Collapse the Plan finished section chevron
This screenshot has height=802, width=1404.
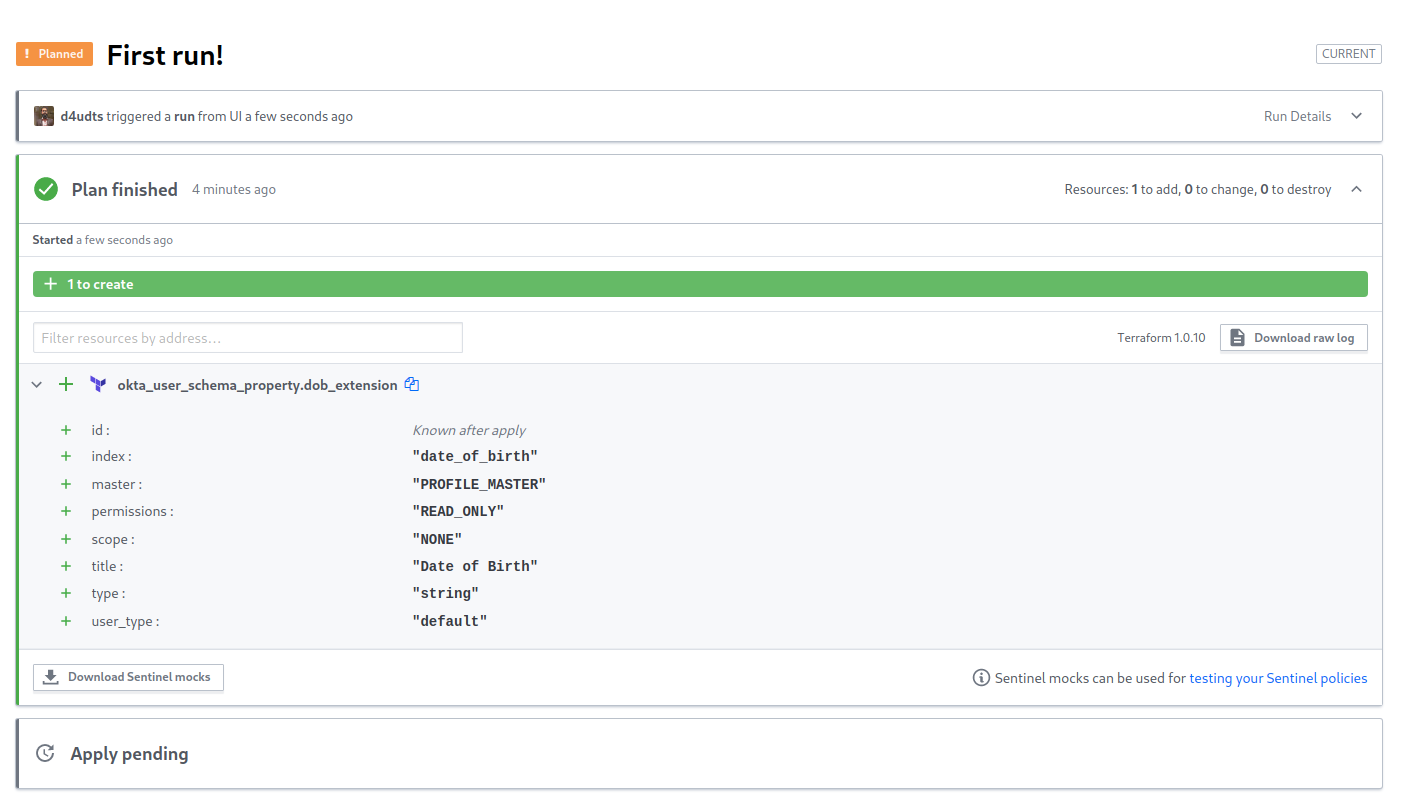pos(1356,189)
